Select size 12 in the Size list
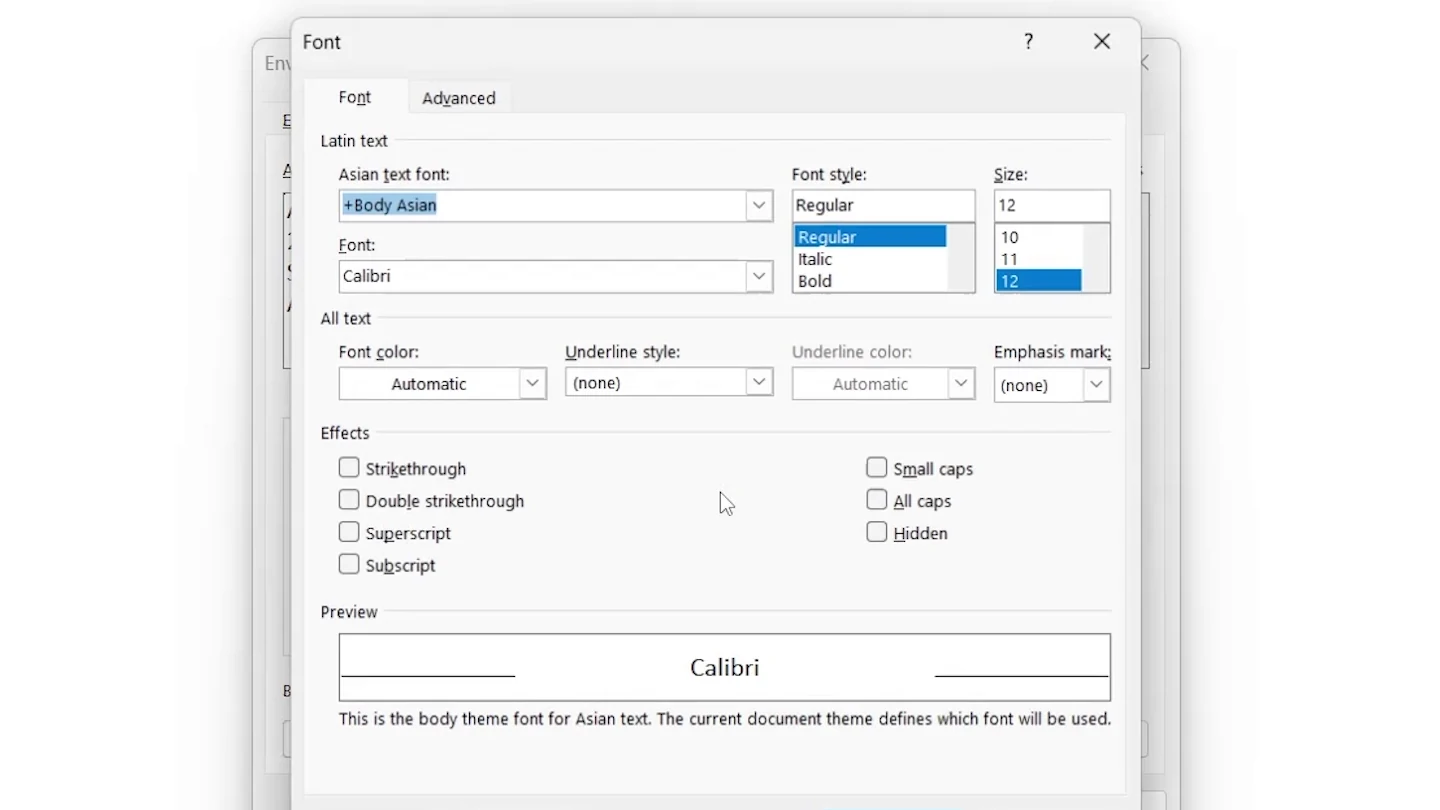The width and height of the screenshot is (1440, 810). coord(1038,281)
